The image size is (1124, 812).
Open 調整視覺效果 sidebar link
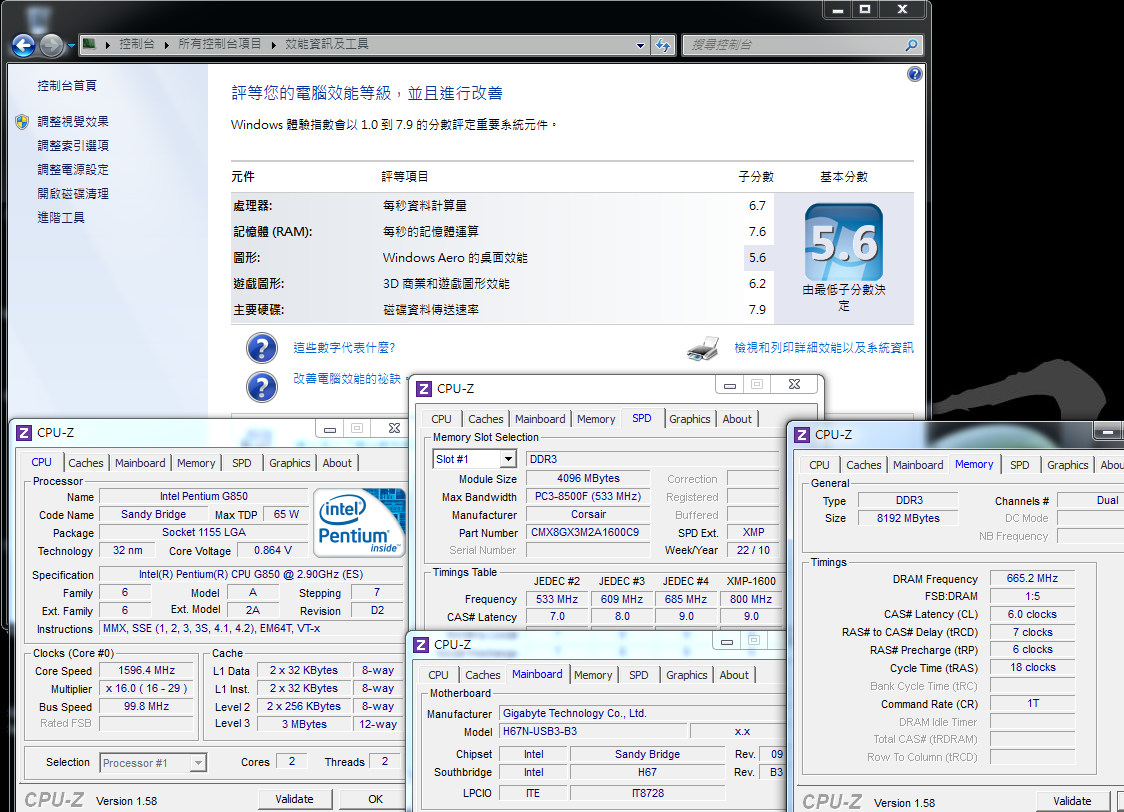pyautogui.click(x=73, y=121)
